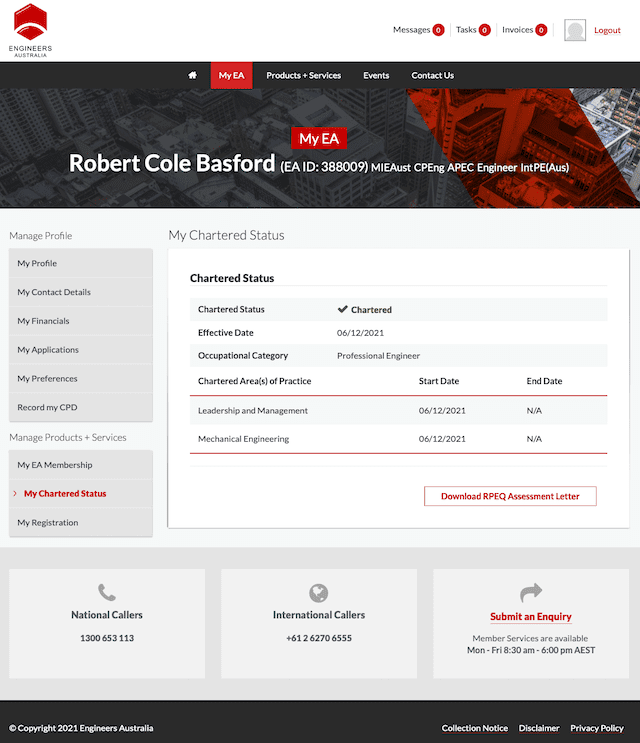Image resolution: width=640 pixels, height=743 pixels.
Task: Open Record my CPD in sidebar
Action: (x=81, y=407)
